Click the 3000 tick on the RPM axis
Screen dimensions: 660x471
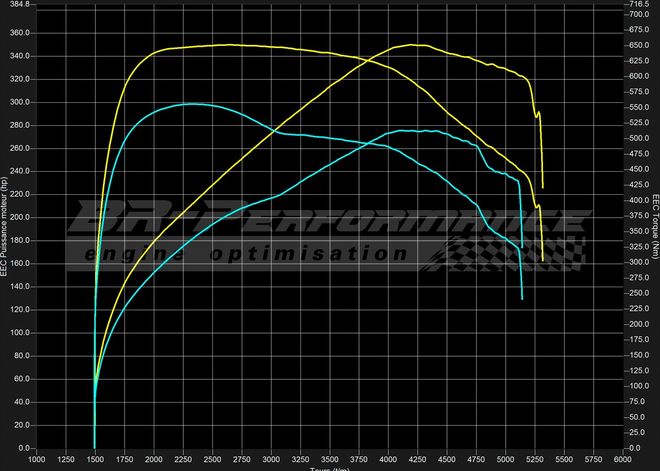pos(271,460)
